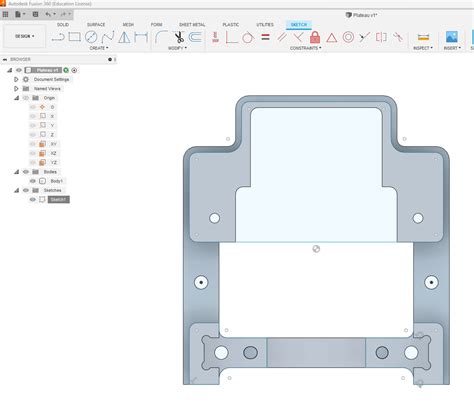Apply the Concentric constraint
Image resolution: width=474 pixels, height=404 pixels.
tap(348, 37)
